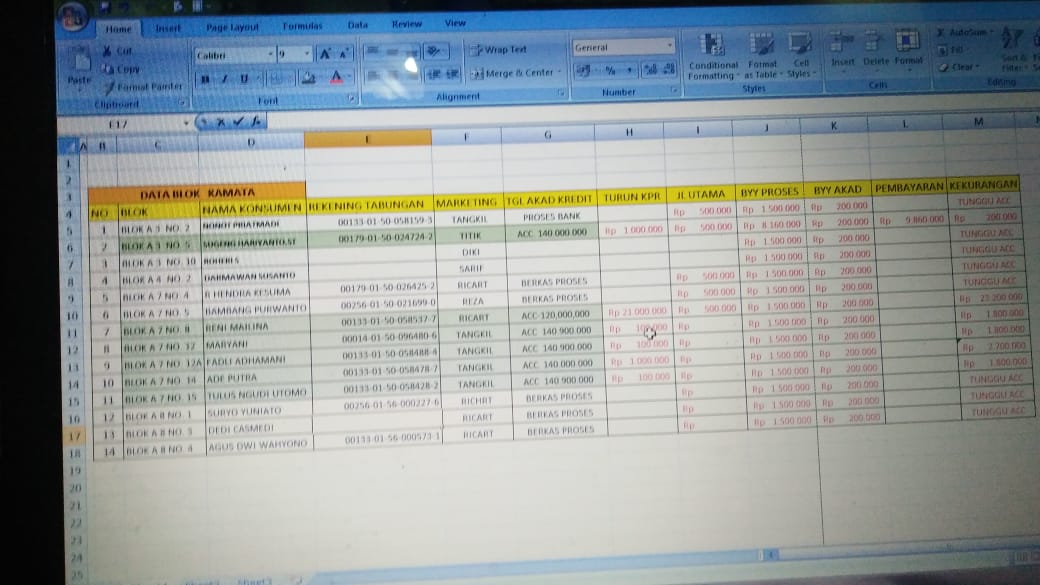Open the Review tab

point(407,24)
